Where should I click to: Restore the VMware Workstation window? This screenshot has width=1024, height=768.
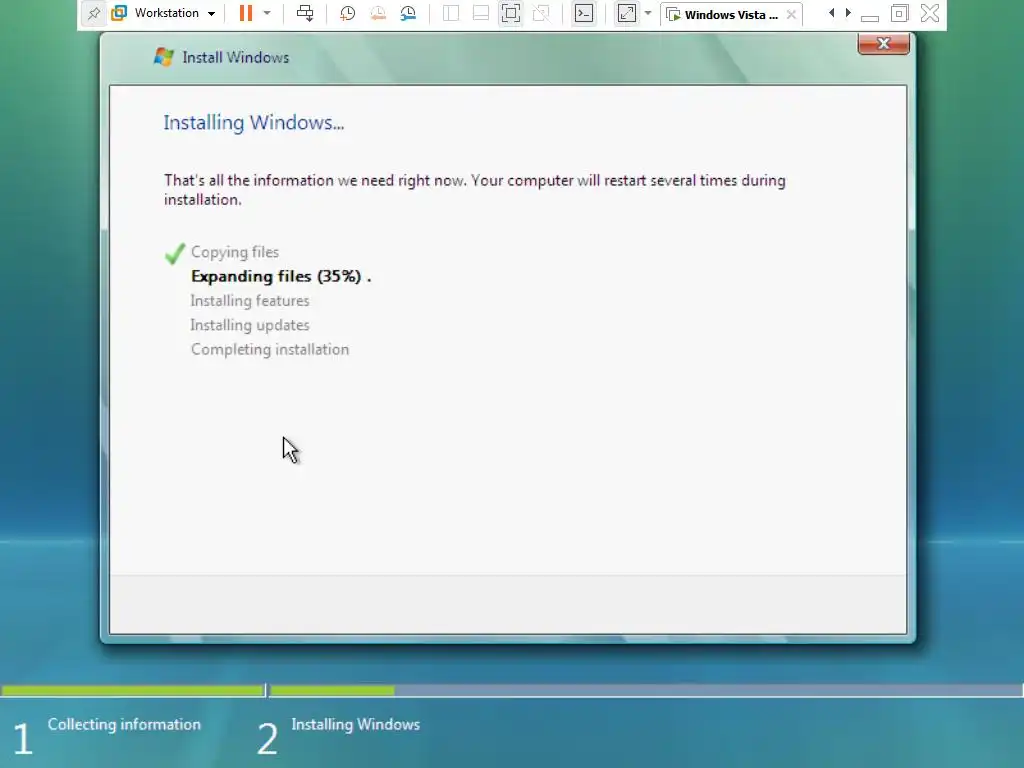(x=899, y=13)
